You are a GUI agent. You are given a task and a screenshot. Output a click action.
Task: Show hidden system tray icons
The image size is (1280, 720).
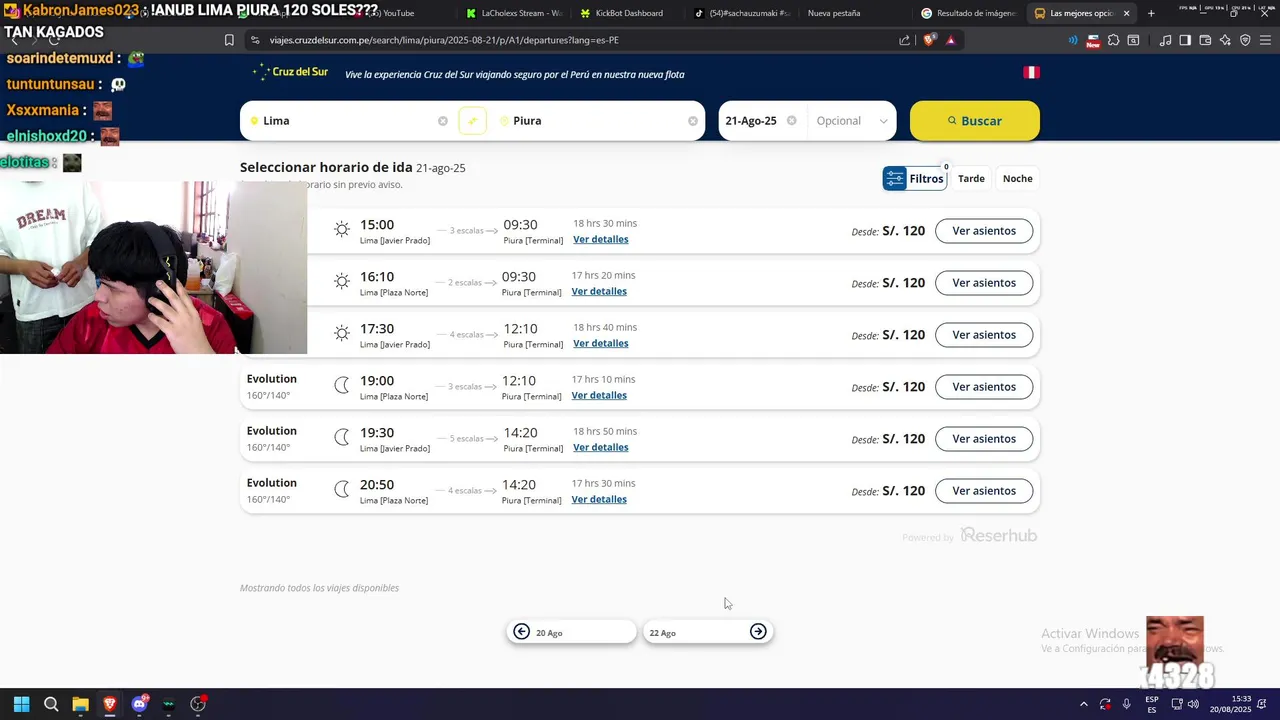[x=1083, y=704]
